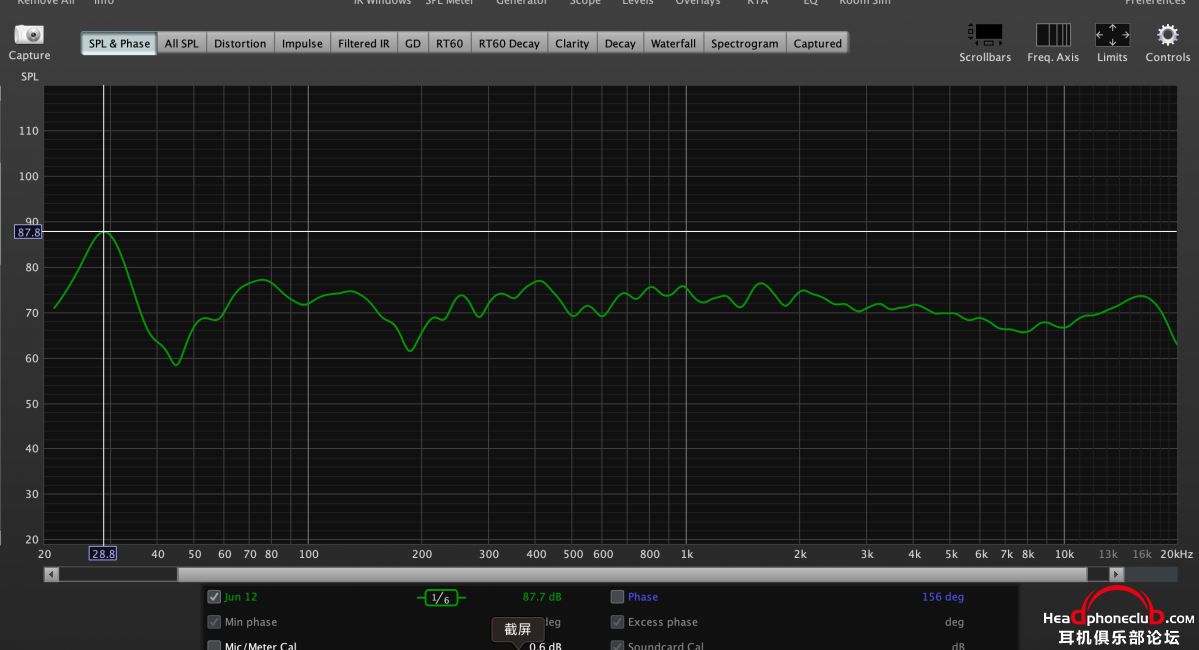Open the Waterfall tab
The height and width of the screenshot is (650, 1199).
coord(674,44)
